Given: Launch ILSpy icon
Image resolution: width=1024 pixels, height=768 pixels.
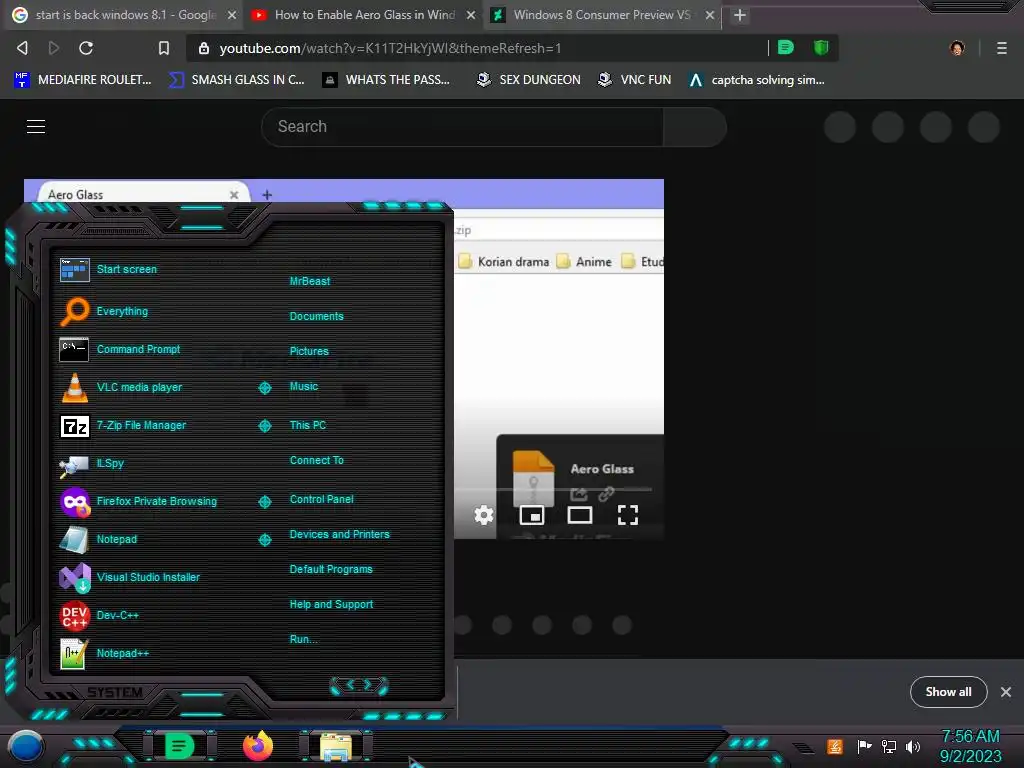Looking at the screenshot, I should click(74, 464).
